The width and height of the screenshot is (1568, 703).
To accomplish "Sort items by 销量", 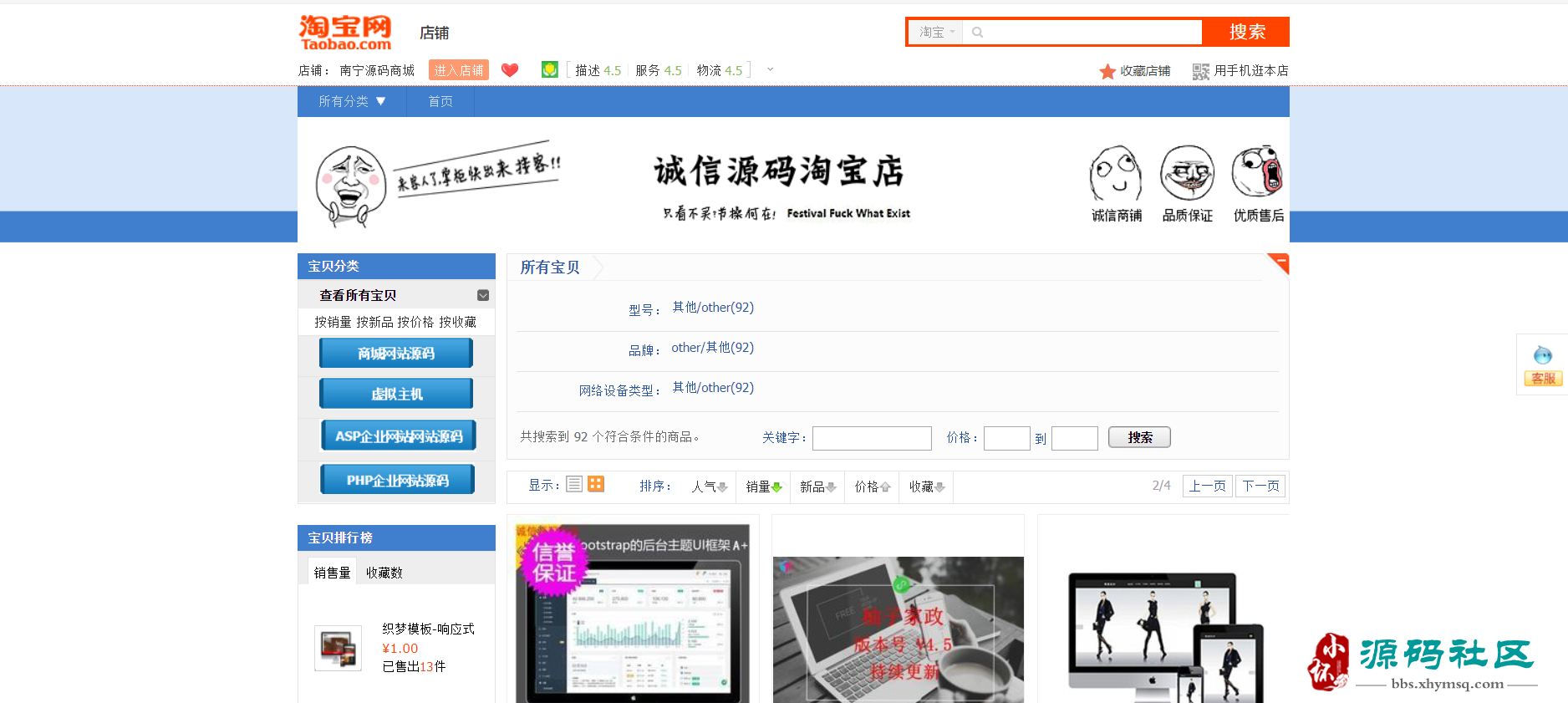I will point(764,486).
